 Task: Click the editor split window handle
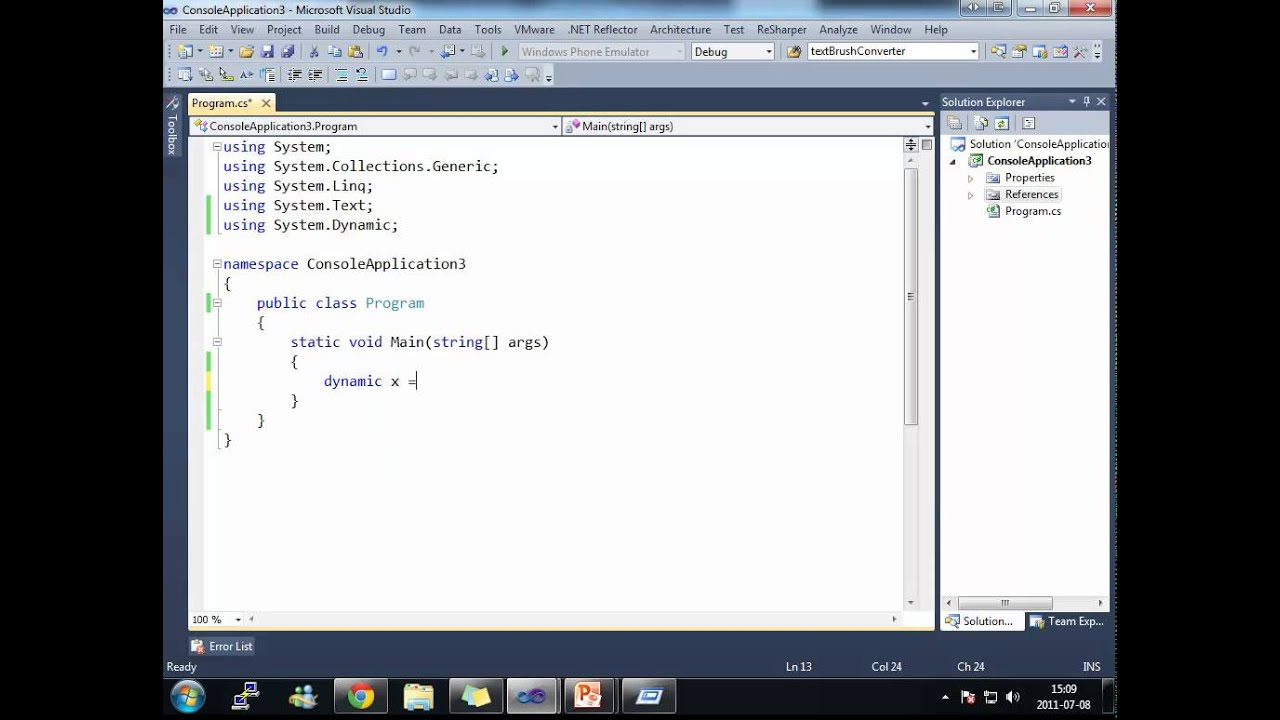point(911,145)
